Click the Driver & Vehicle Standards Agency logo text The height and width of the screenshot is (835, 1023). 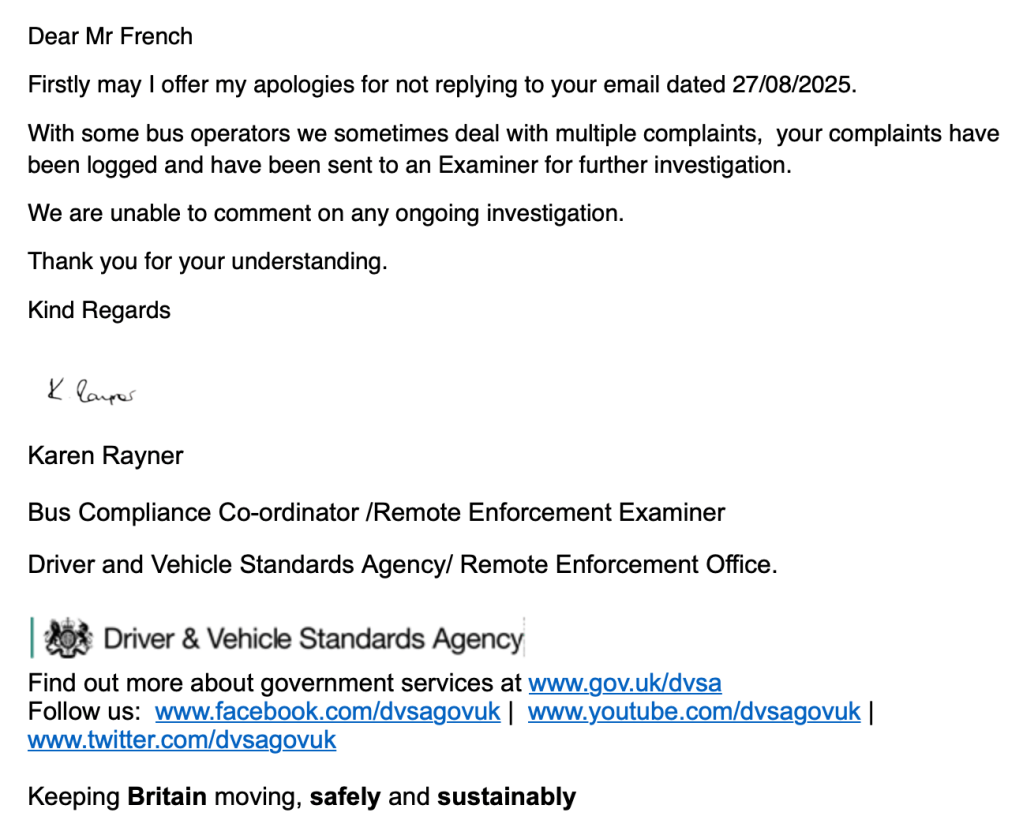(x=313, y=639)
